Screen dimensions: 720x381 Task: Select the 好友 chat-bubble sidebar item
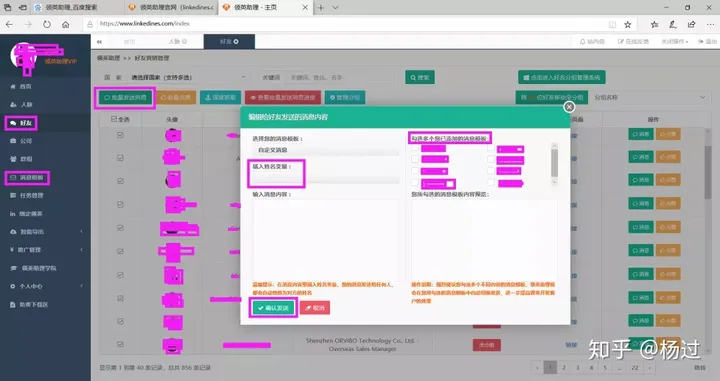coord(21,123)
